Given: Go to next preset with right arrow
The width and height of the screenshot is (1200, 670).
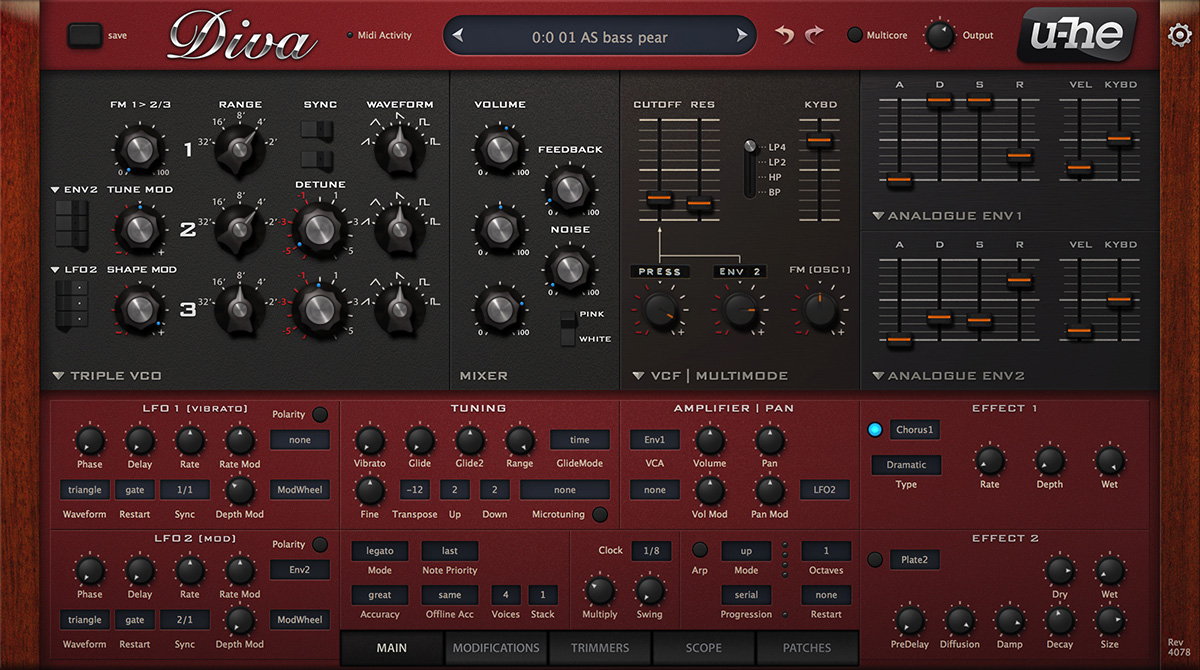Looking at the screenshot, I should pos(742,36).
